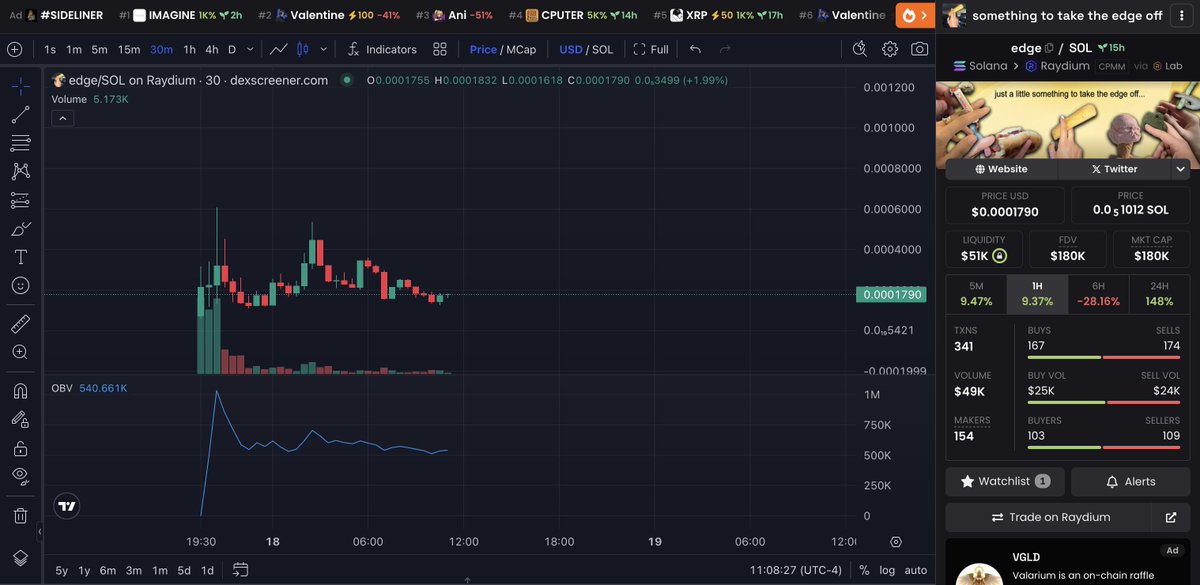Hide all drawings with eye icon
This screenshot has height=585, width=1200.
point(20,477)
